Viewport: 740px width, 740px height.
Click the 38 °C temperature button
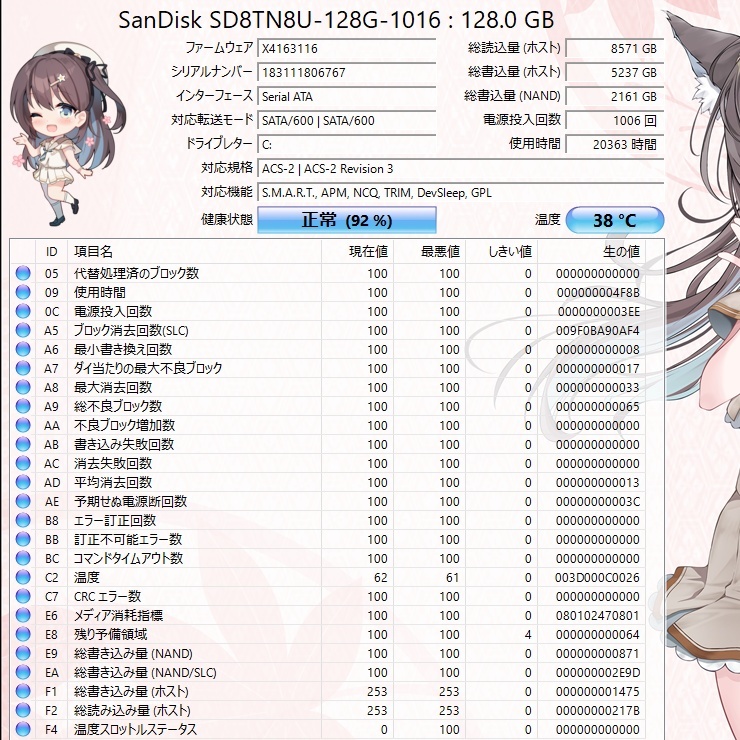pyautogui.click(x=614, y=220)
